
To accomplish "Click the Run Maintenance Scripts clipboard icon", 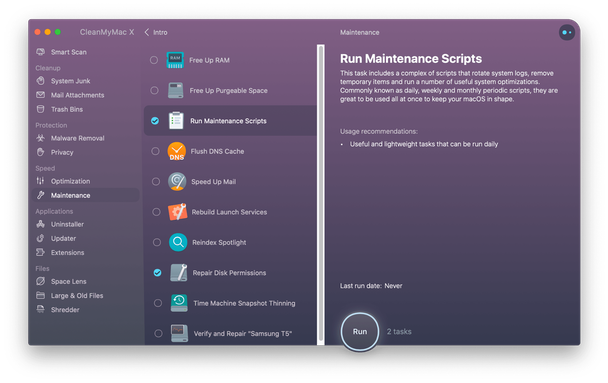I will pyautogui.click(x=176, y=121).
